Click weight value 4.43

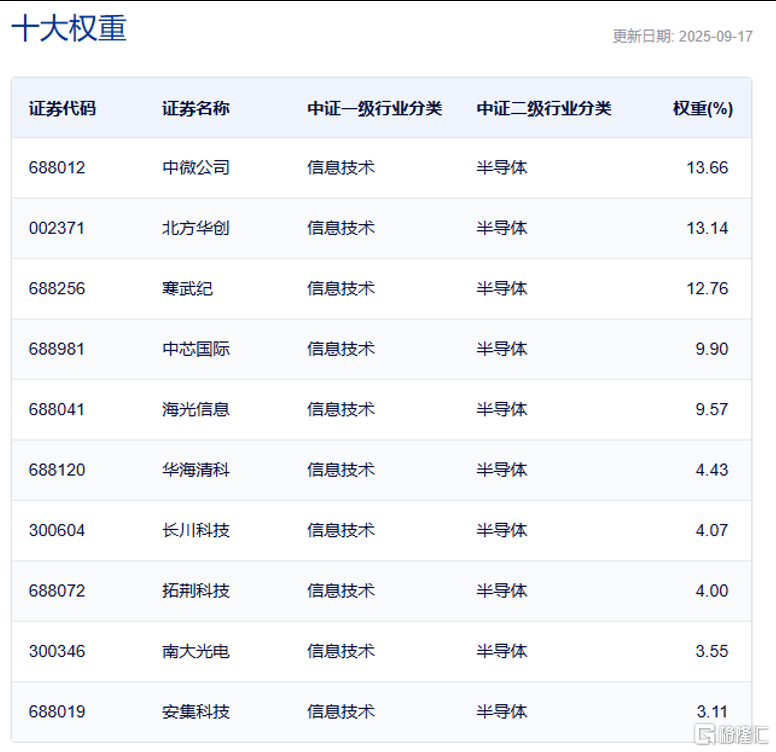[x=712, y=470]
